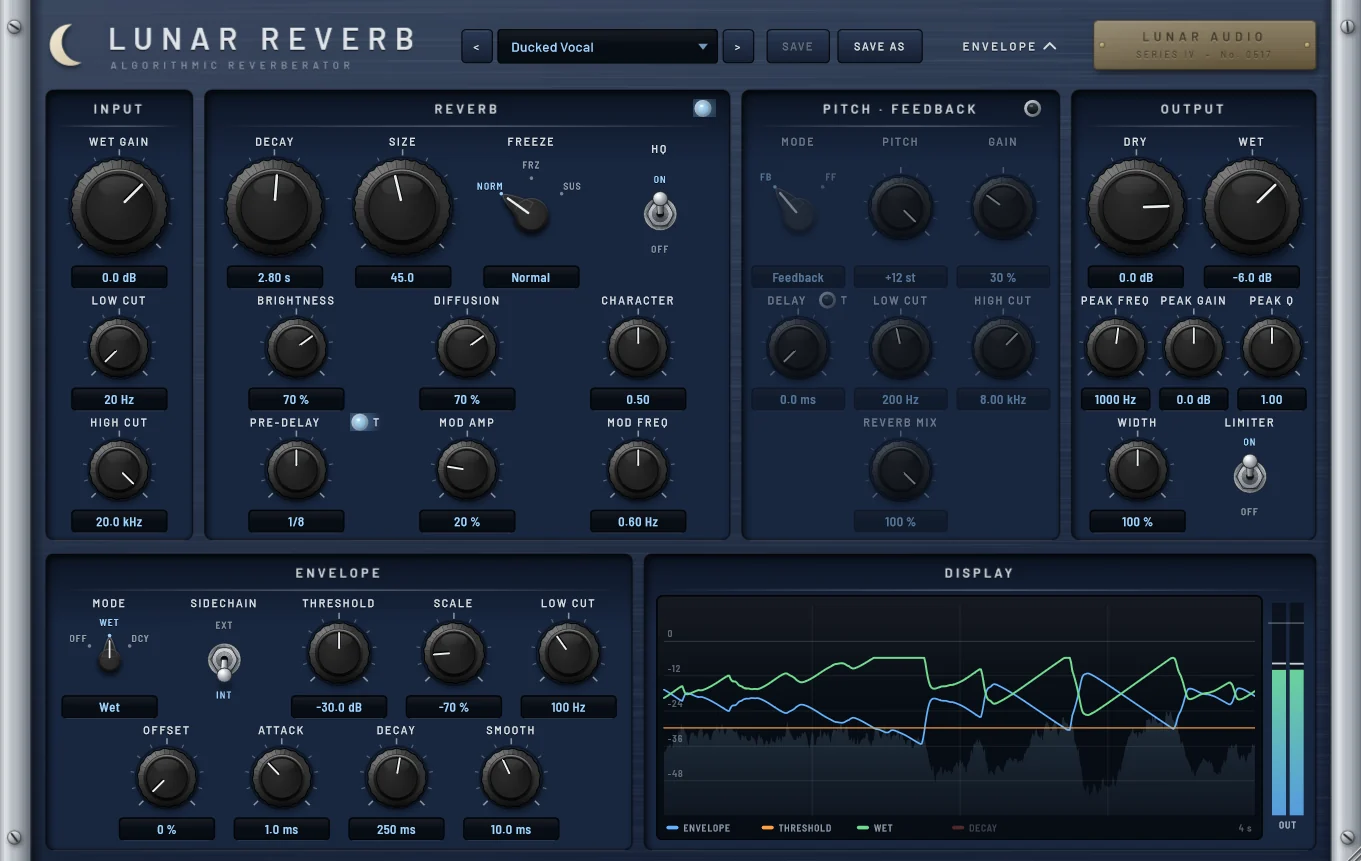
Task: Click the Width knob
Action: (x=1137, y=471)
